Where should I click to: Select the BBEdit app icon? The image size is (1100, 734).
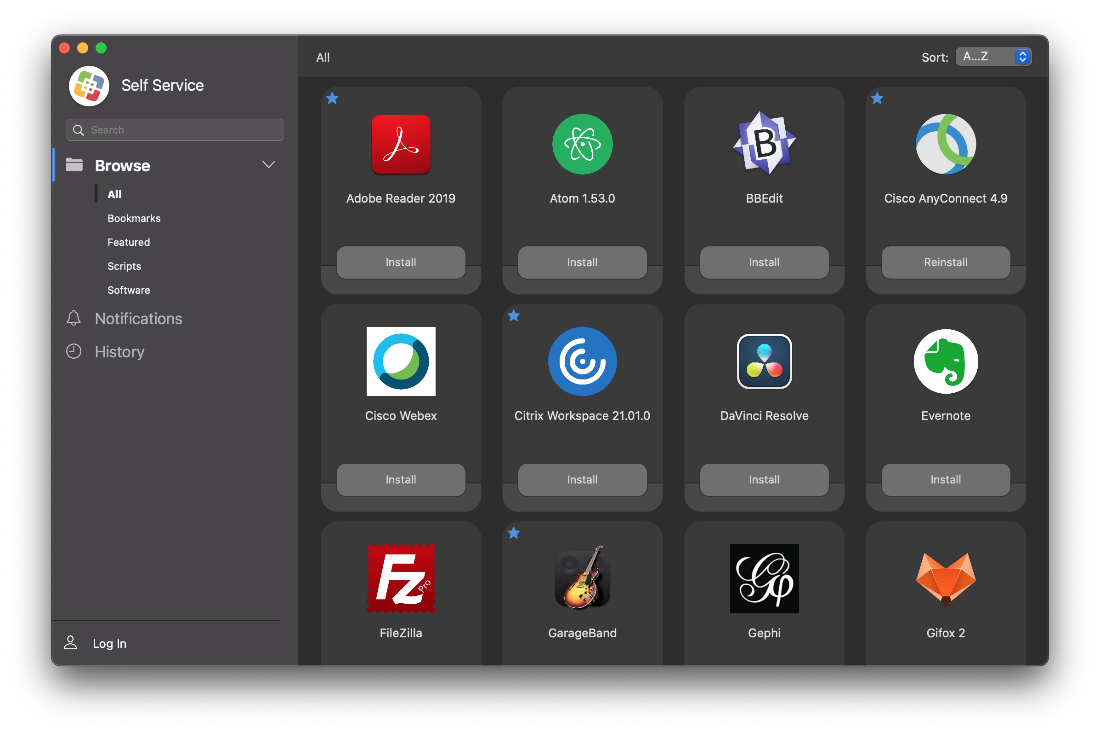pyautogui.click(x=764, y=144)
